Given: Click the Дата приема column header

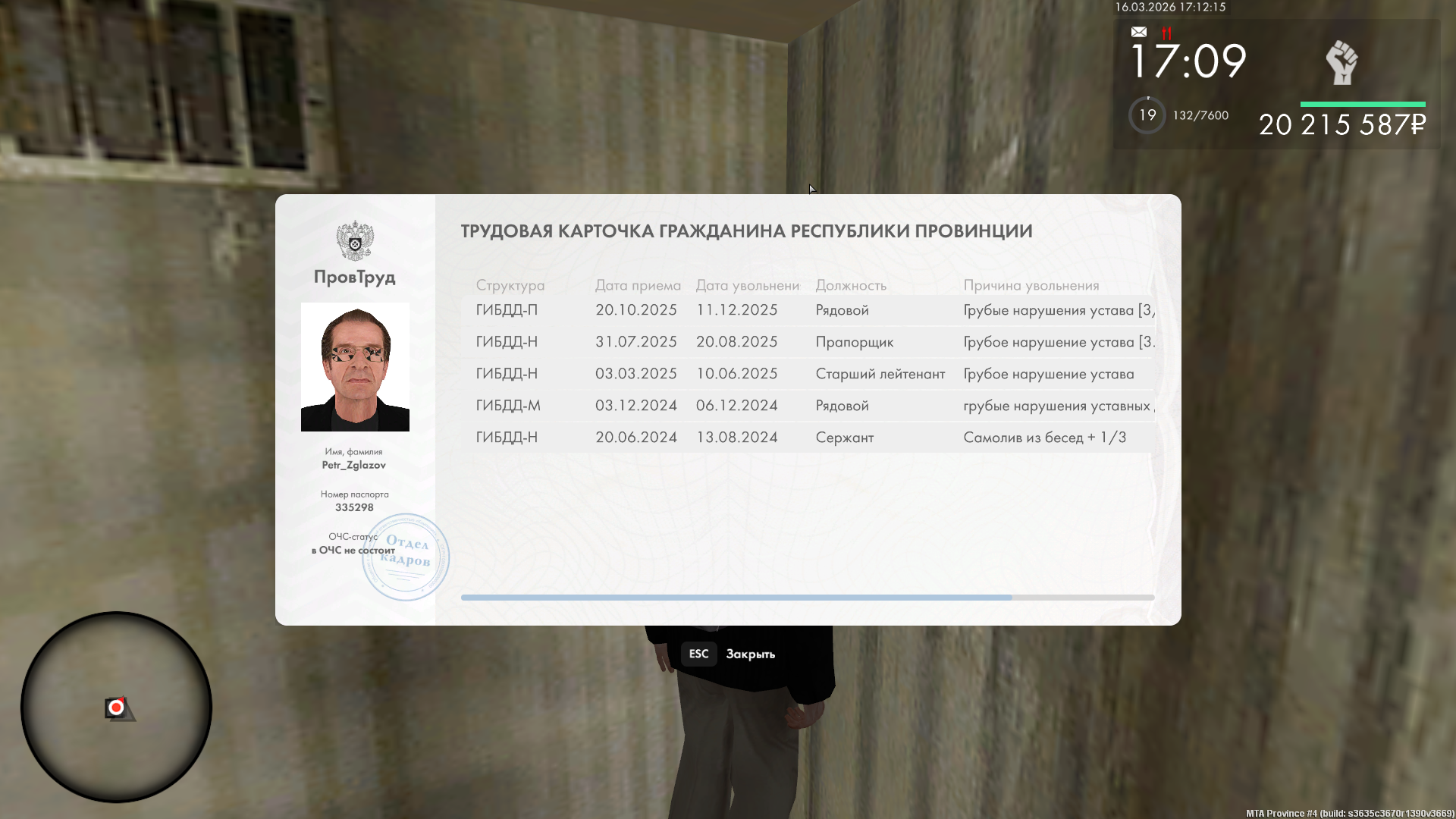Looking at the screenshot, I should coord(637,285).
